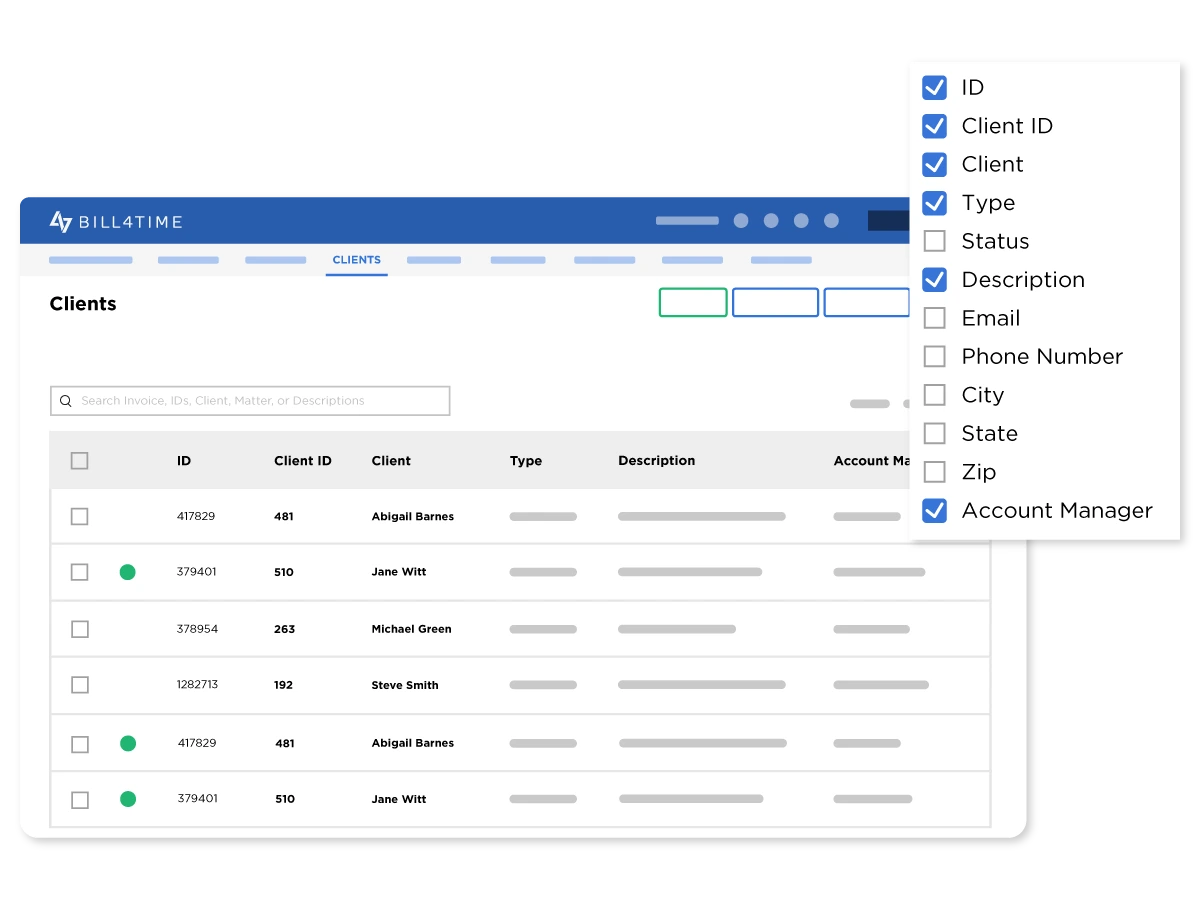The height and width of the screenshot is (900, 1200).
Task: Click the Bill4Time logo in header
Action: (x=115, y=222)
